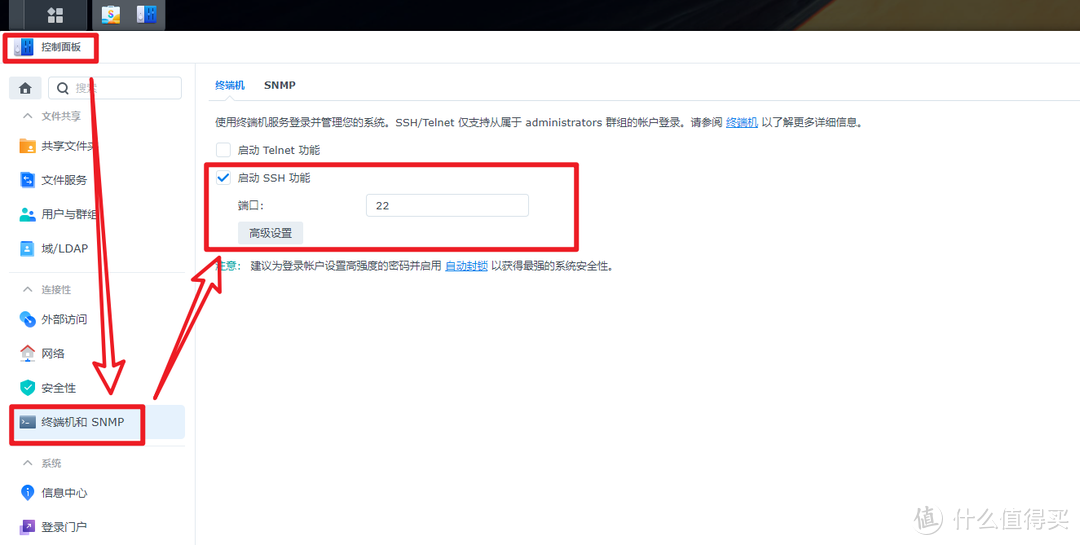The width and height of the screenshot is (1080, 545).
Task: Enable Telnet service checkbox
Action: [223, 150]
